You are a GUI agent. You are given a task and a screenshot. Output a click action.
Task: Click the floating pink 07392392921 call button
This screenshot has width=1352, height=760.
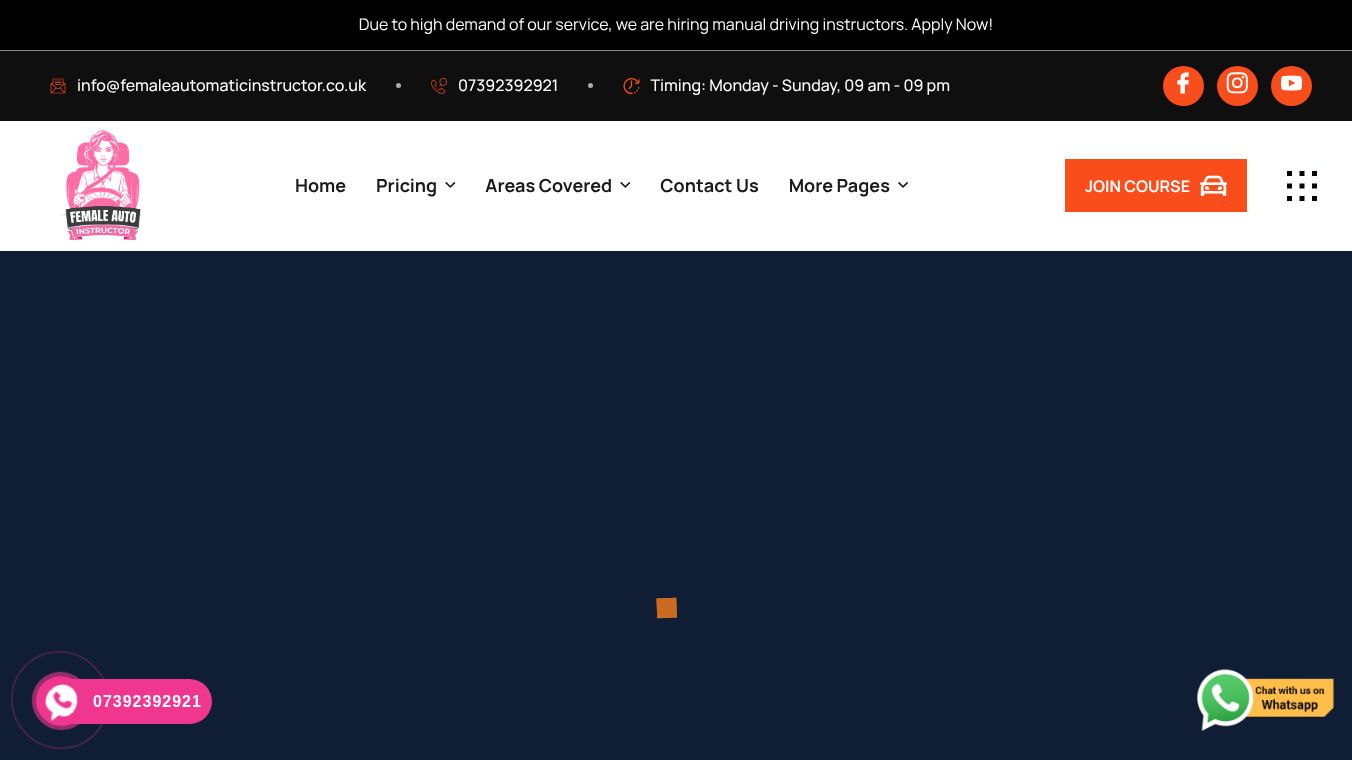[123, 701]
